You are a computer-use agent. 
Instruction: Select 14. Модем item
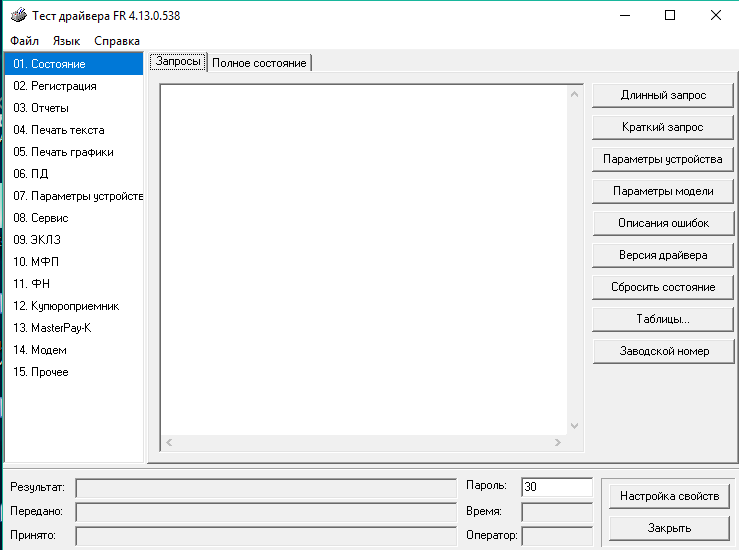(74, 350)
